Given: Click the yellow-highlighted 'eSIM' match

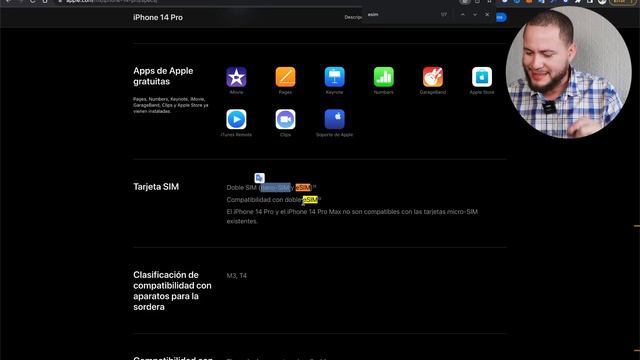Looking at the screenshot, I should coord(310,200).
